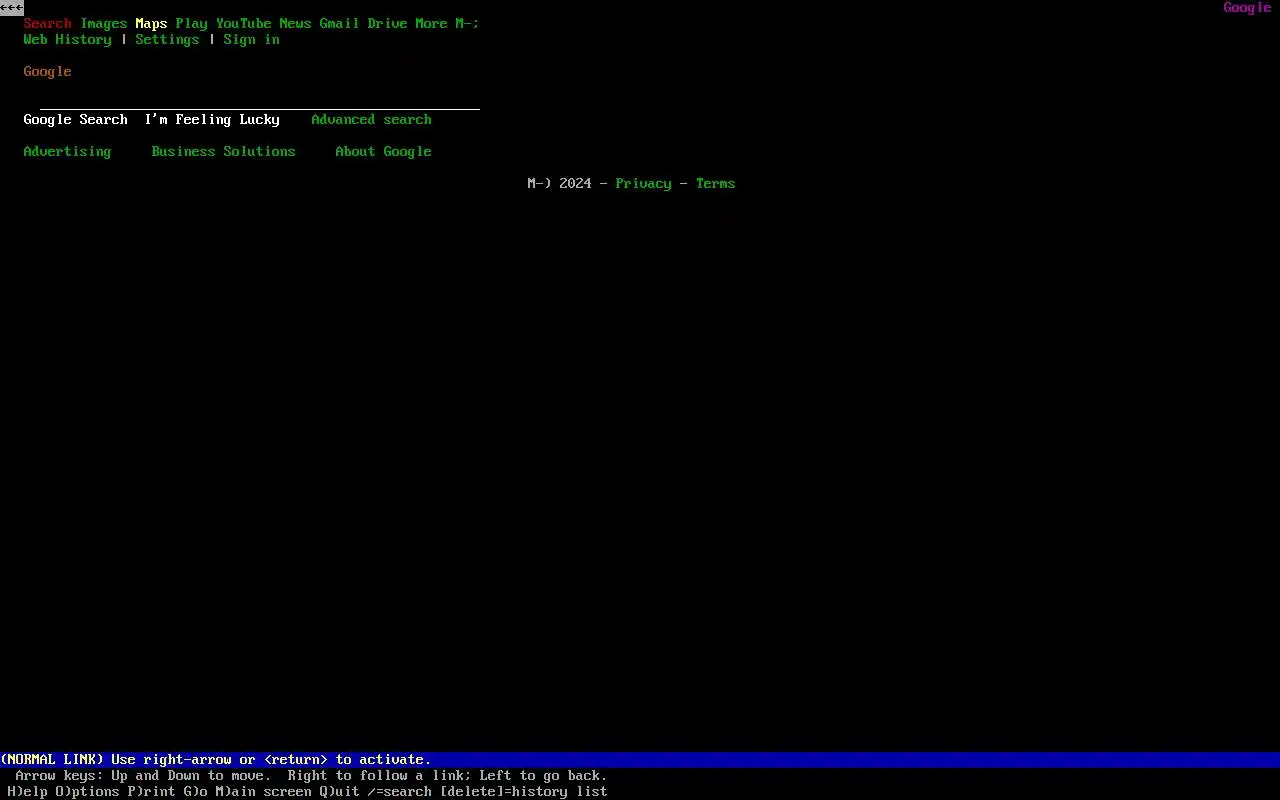Click the H)elp command in bottom bar
Viewport: 1280px width, 800px height.
click(28, 792)
